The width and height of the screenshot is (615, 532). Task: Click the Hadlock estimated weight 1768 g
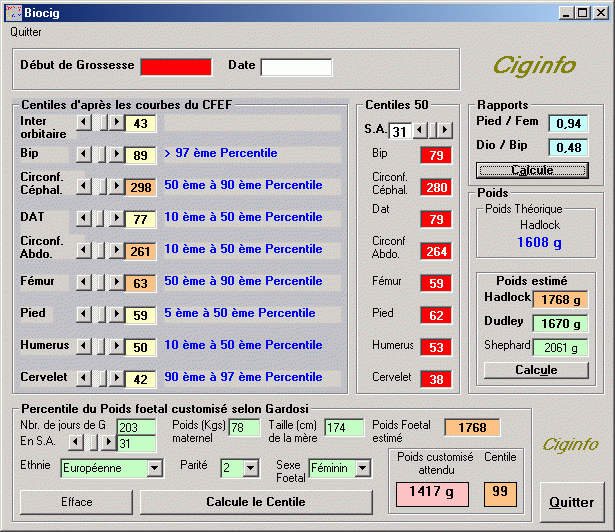pos(560,300)
